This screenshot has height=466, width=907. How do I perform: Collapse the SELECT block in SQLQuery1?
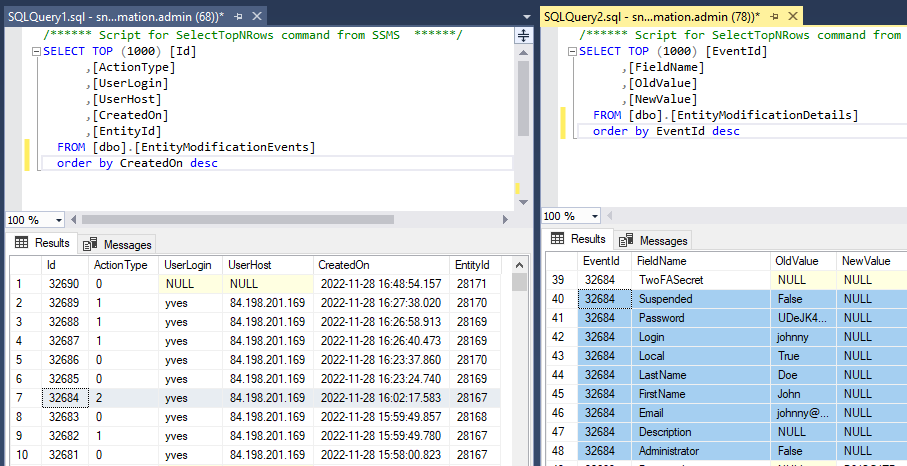click(36, 51)
